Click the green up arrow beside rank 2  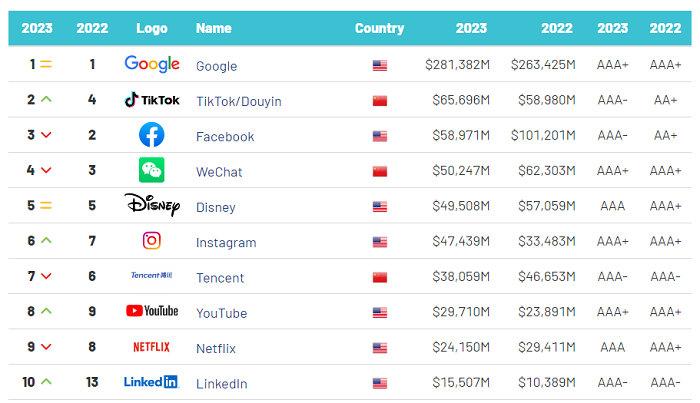[46, 100]
